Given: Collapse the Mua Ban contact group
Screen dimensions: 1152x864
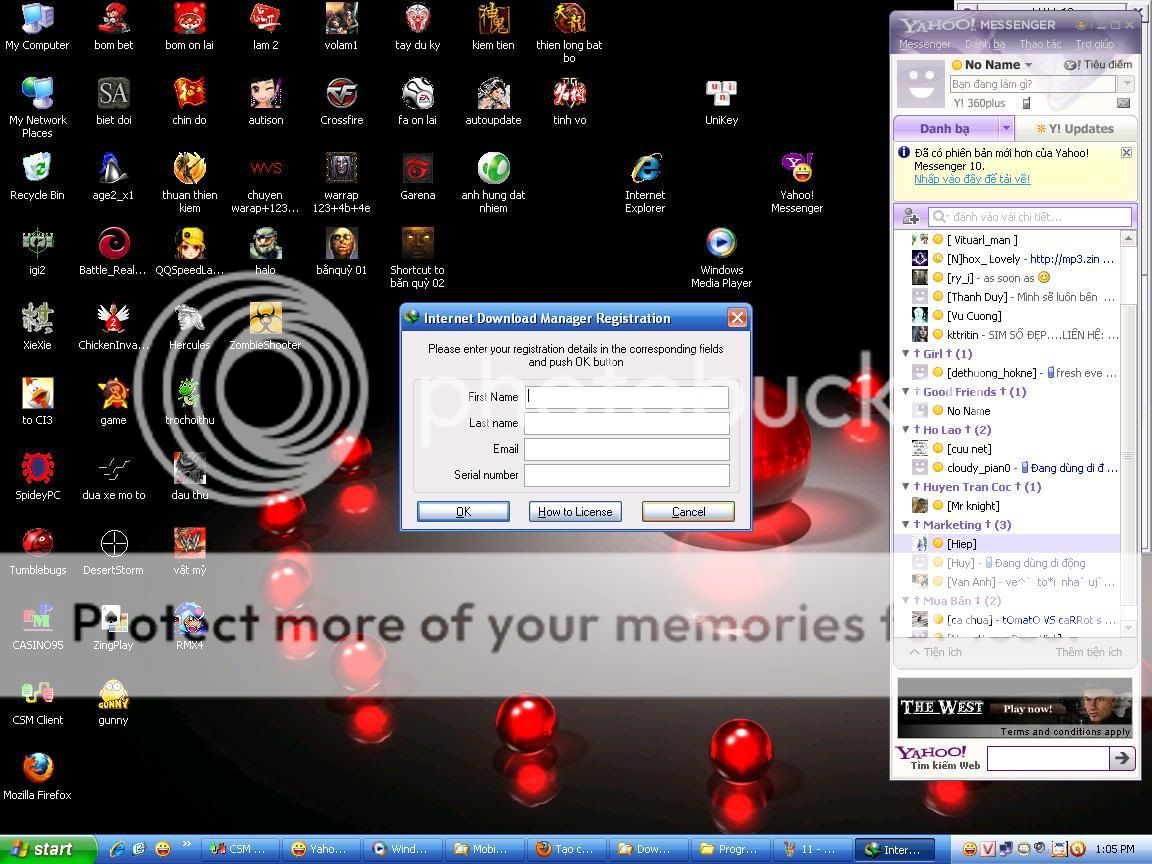Looking at the screenshot, I should (x=906, y=600).
